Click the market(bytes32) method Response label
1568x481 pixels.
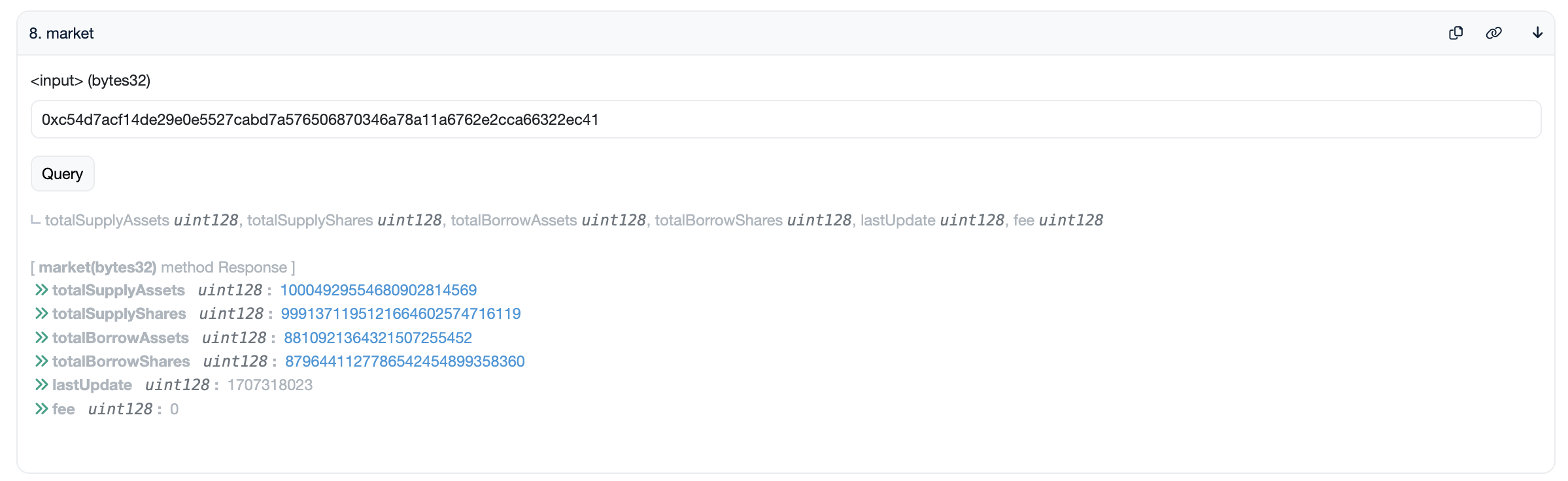coord(163,267)
